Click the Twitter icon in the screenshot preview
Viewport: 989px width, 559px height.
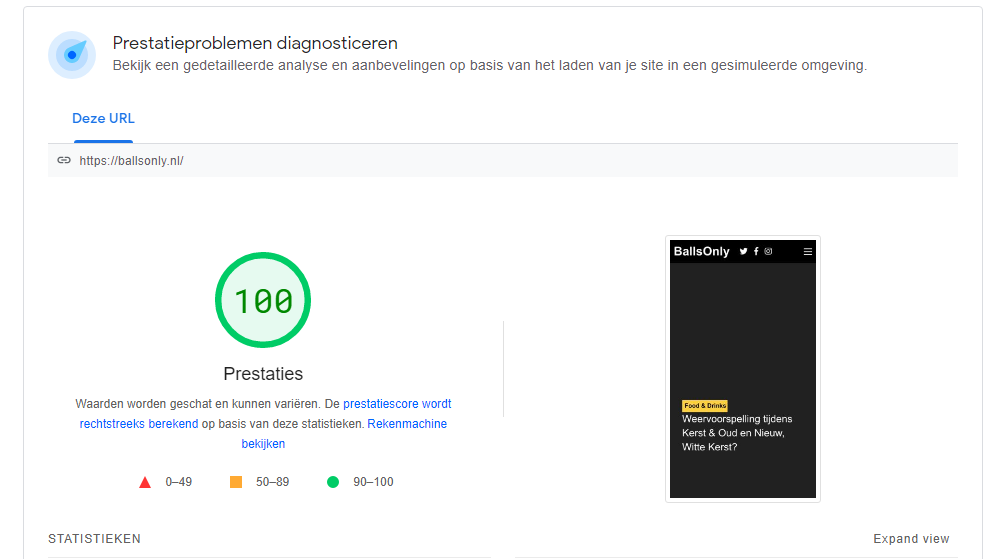pyautogui.click(x=744, y=251)
